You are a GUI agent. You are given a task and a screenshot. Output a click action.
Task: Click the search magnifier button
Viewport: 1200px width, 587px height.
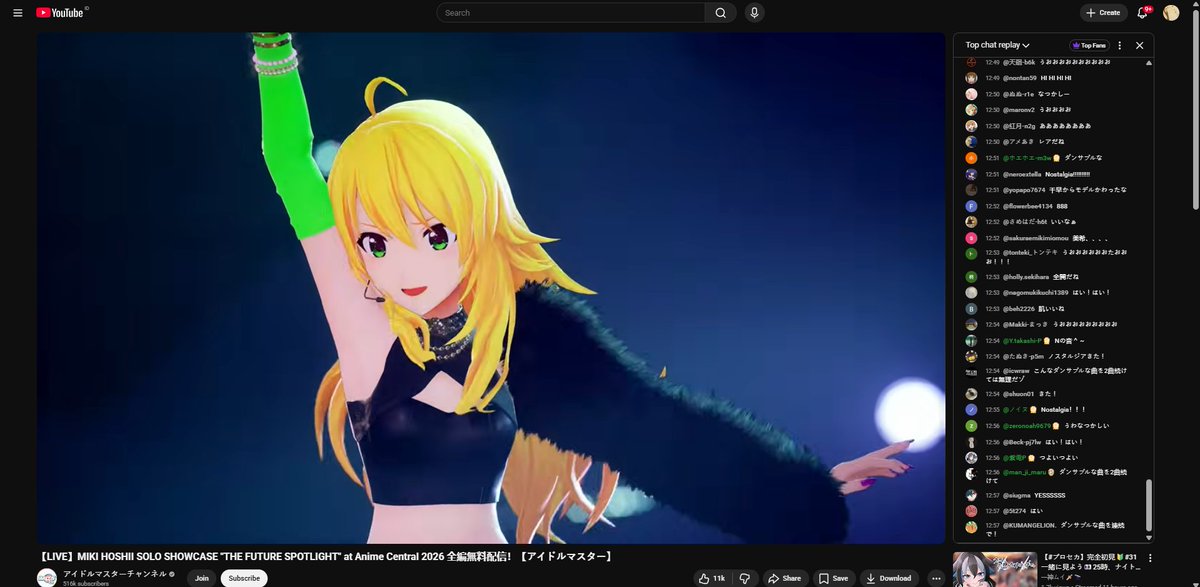pos(720,13)
